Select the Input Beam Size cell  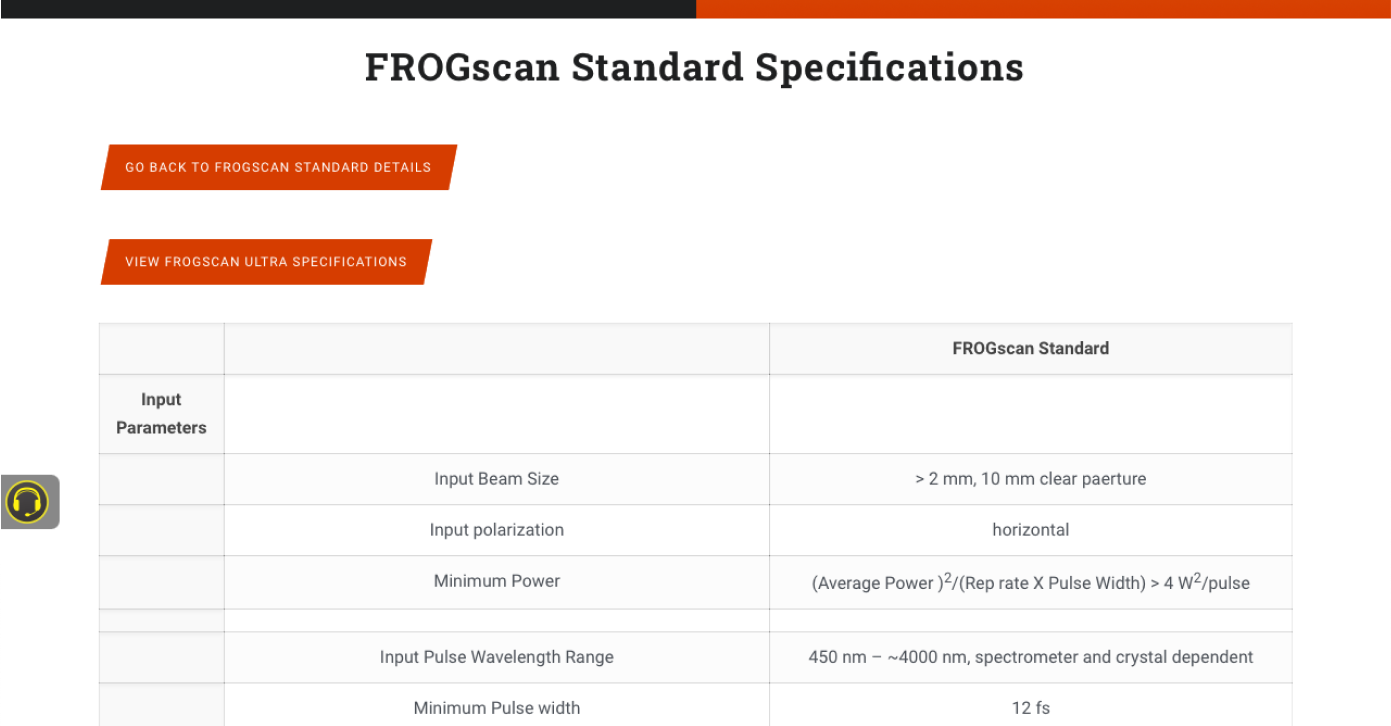[x=496, y=478]
